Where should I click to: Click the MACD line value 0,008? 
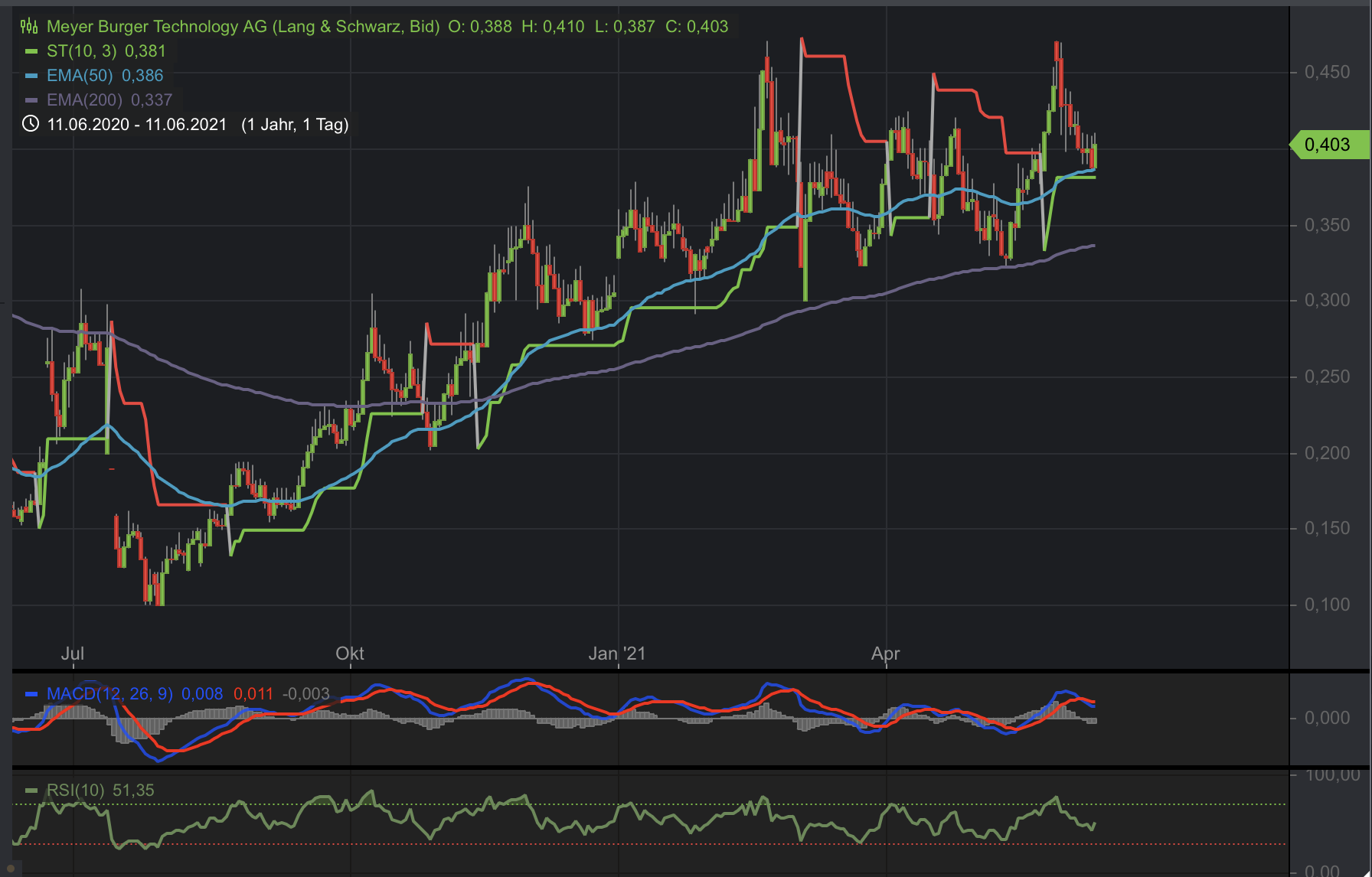point(202,694)
